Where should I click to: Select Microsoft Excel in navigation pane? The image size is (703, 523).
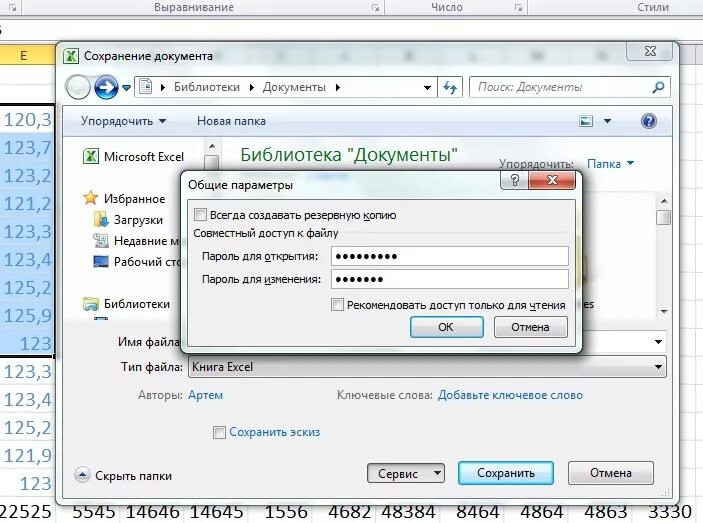134,157
